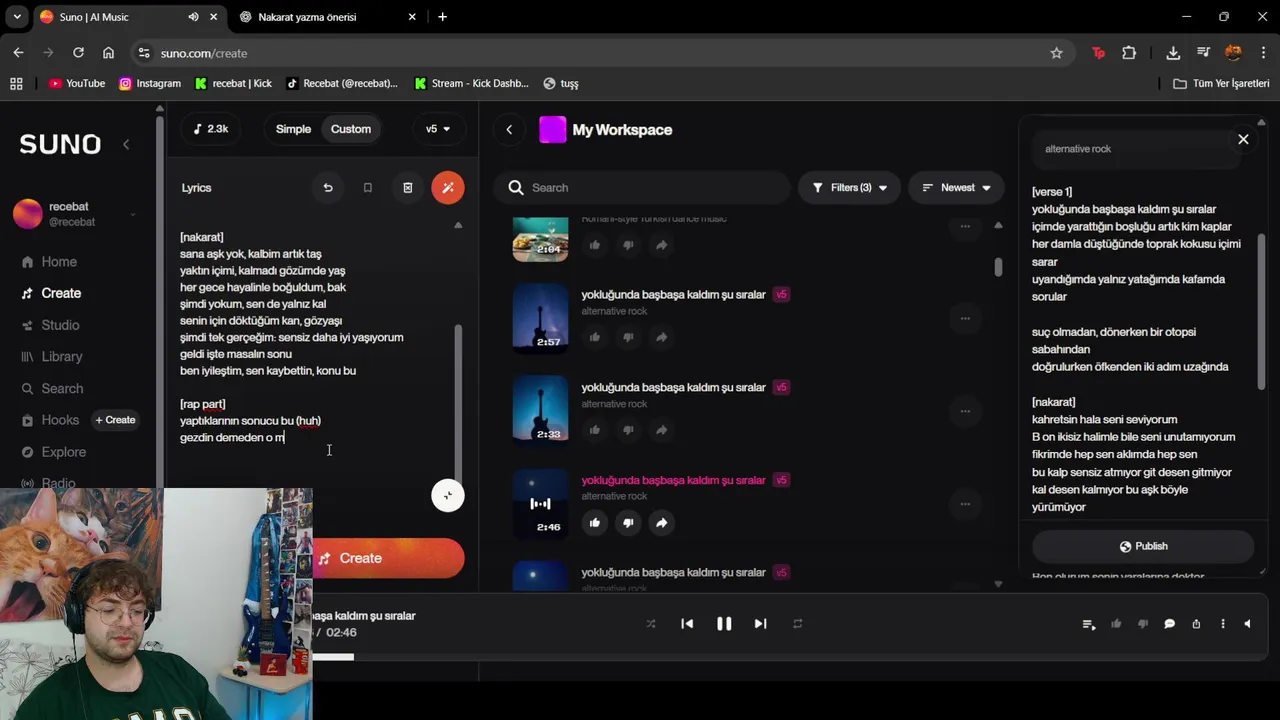The image size is (1280, 720).
Task: Skip to the previous track
Action: pyautogui.click(x=687, y=624)
